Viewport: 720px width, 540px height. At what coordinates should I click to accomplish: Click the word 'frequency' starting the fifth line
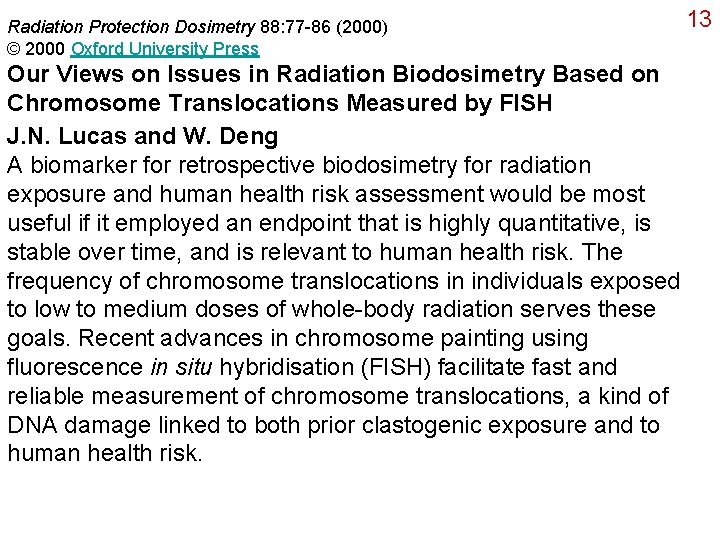(60, 281)
